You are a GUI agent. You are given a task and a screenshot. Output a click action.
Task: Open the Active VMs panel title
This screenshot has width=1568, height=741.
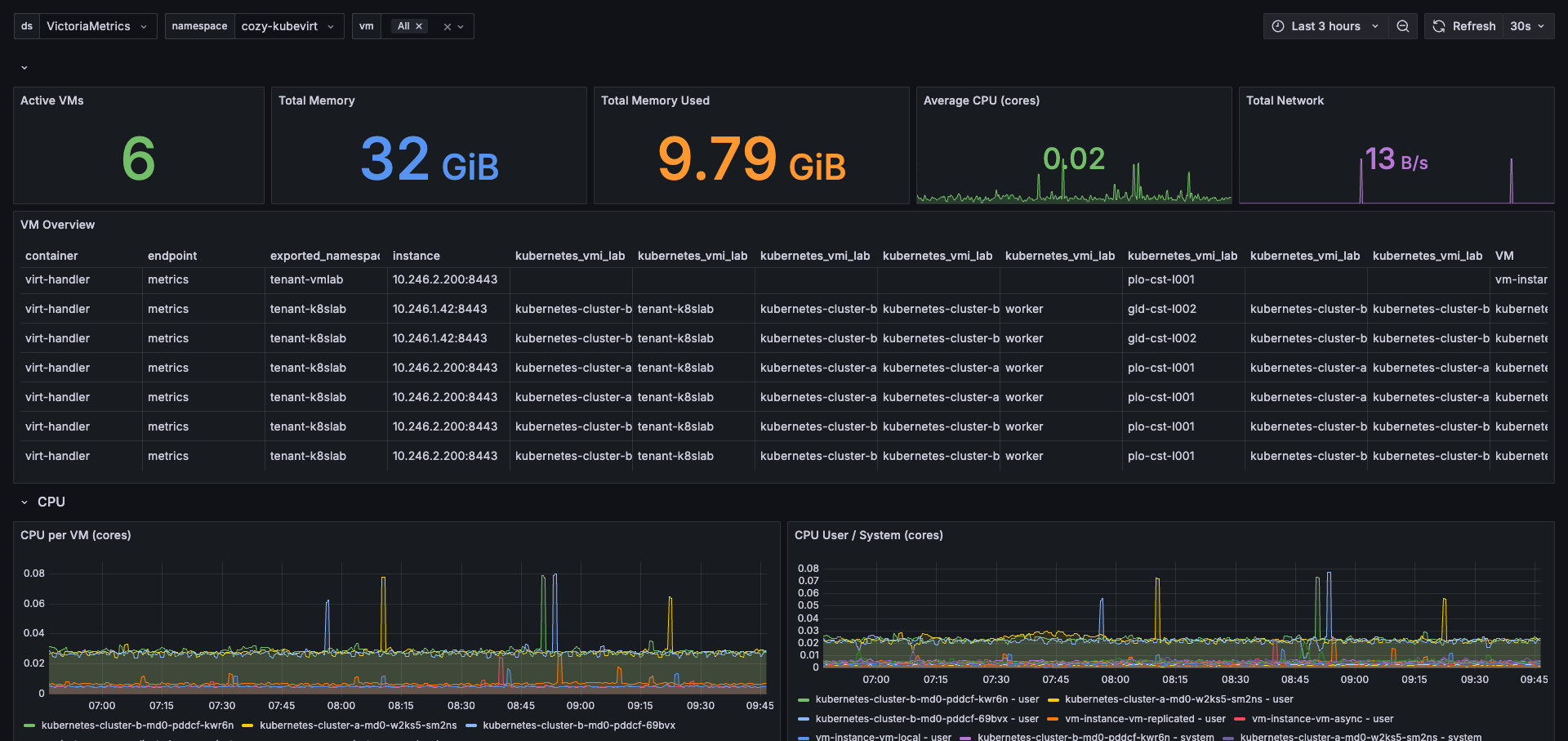click(x=52, y=100)
